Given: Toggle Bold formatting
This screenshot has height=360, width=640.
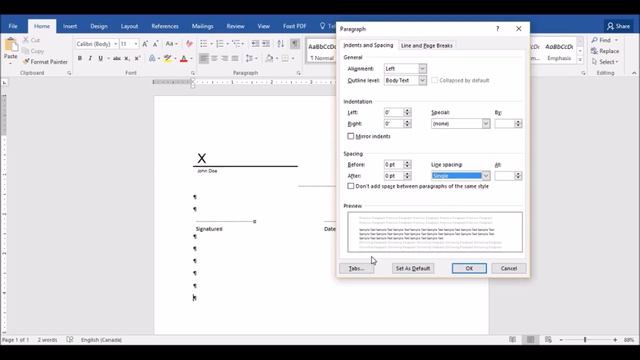Looking at the screenshot, I should click(80, 58).
